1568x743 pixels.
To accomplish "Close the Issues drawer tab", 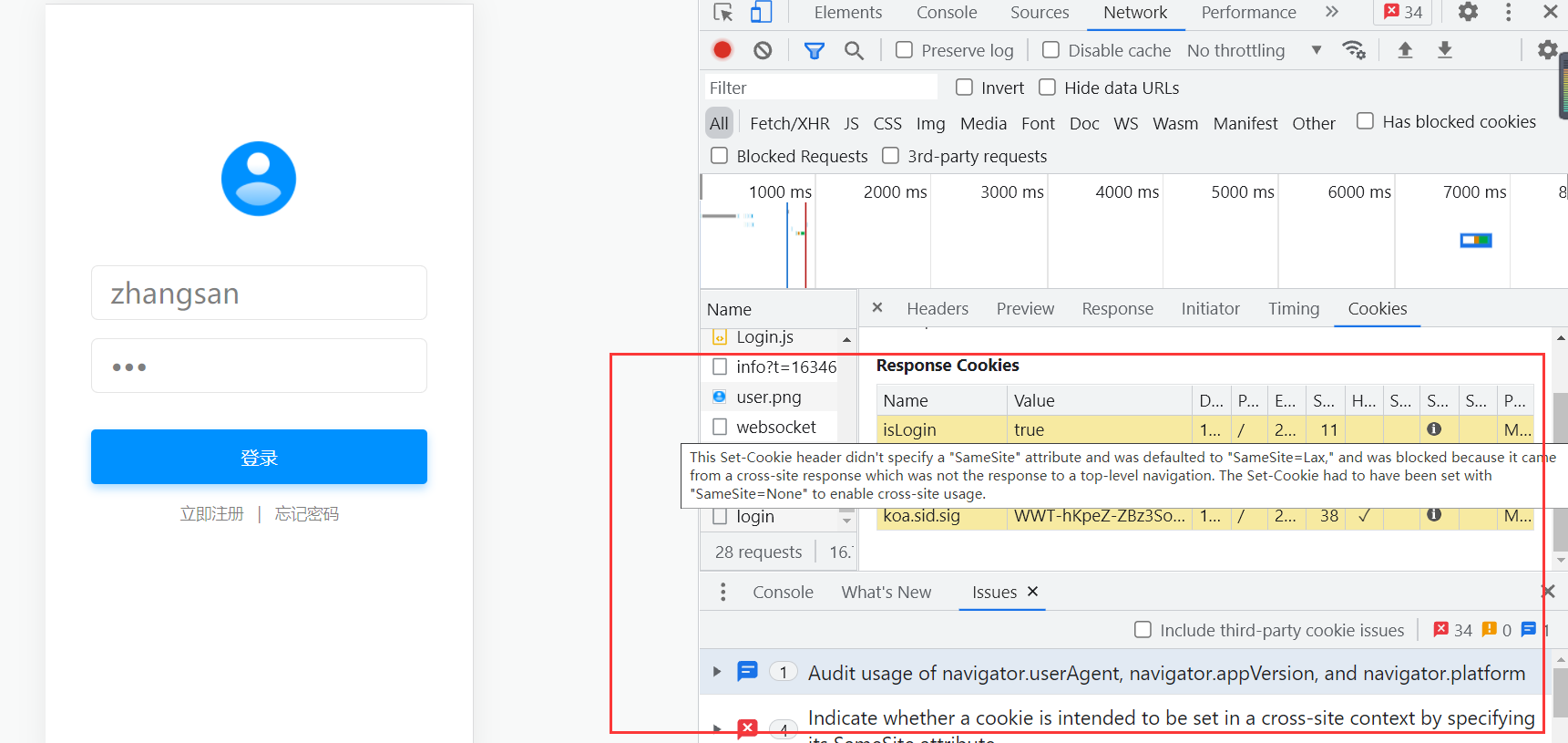I will point(1033,592).
